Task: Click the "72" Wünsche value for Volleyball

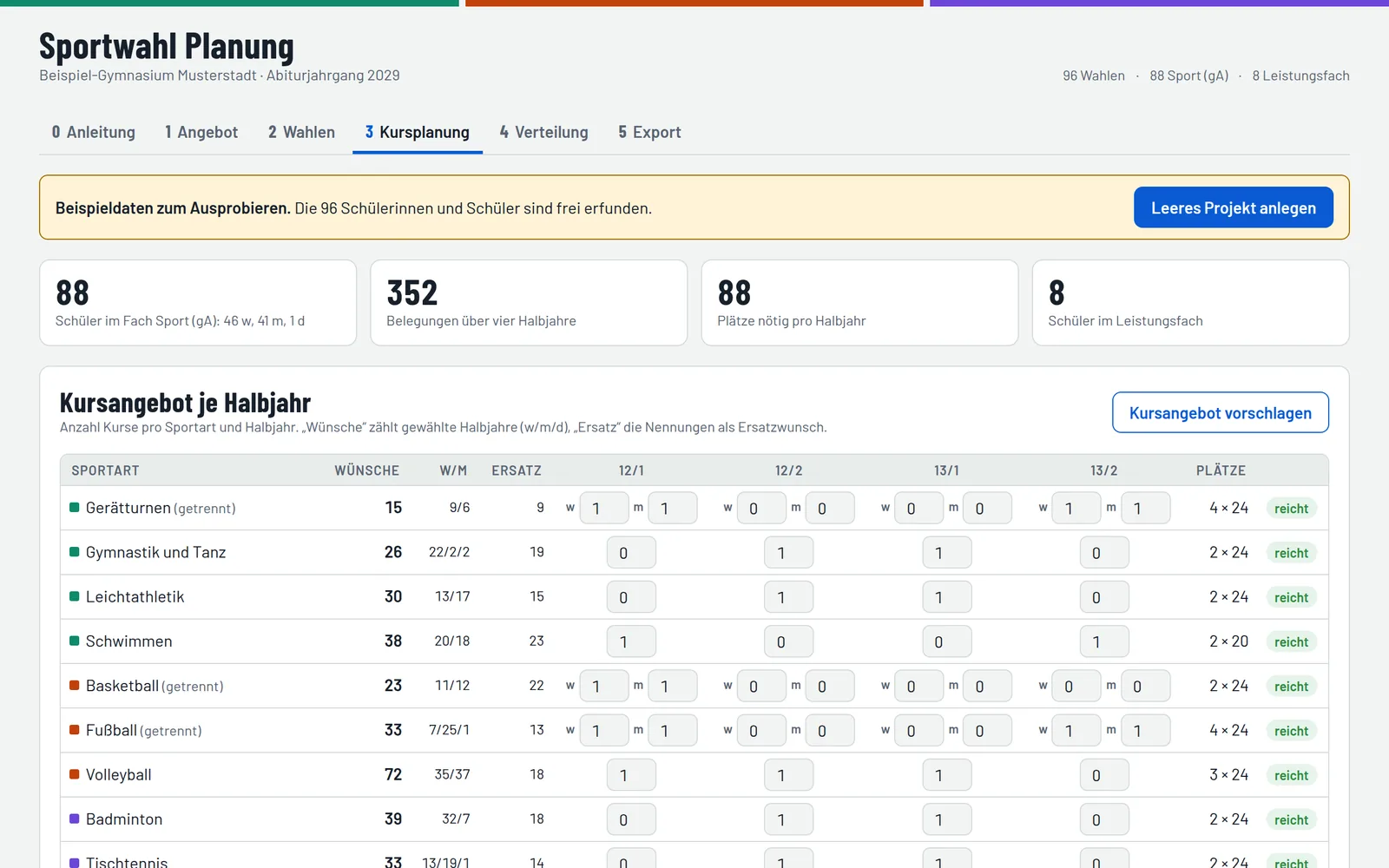Action: pyautogui.click(x=393, y=774)
